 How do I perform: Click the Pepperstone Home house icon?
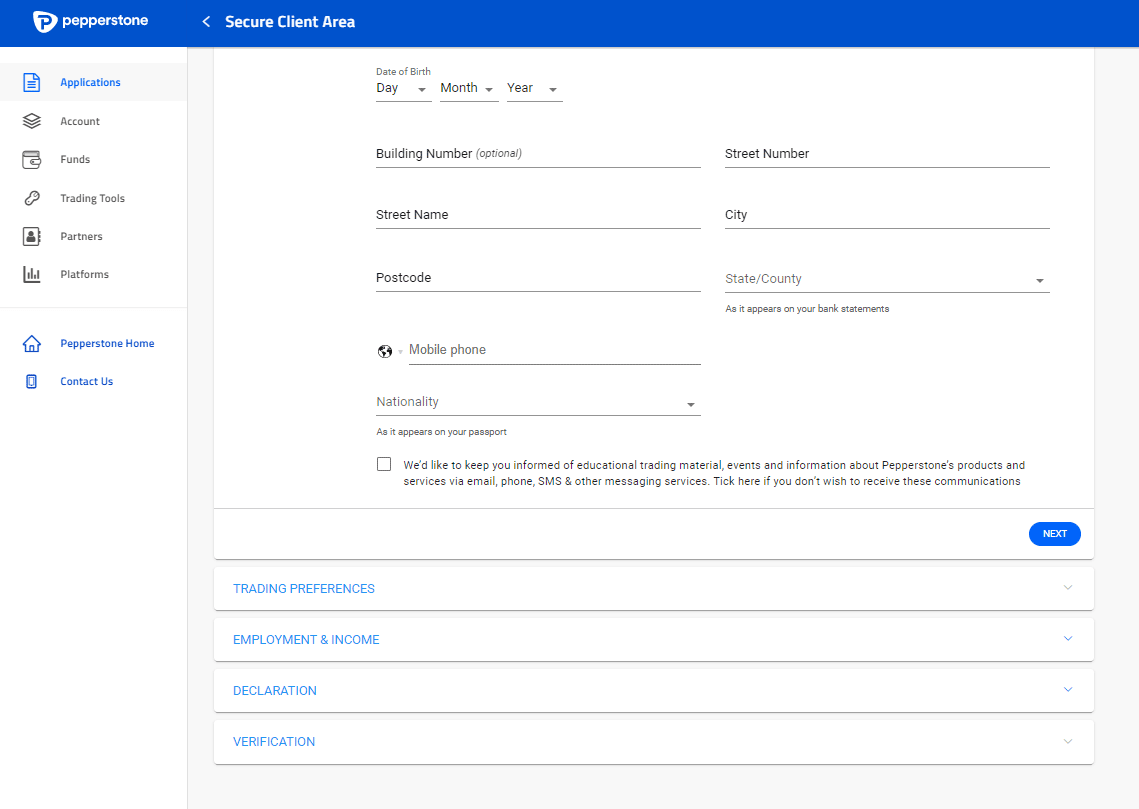click(32, 343)
